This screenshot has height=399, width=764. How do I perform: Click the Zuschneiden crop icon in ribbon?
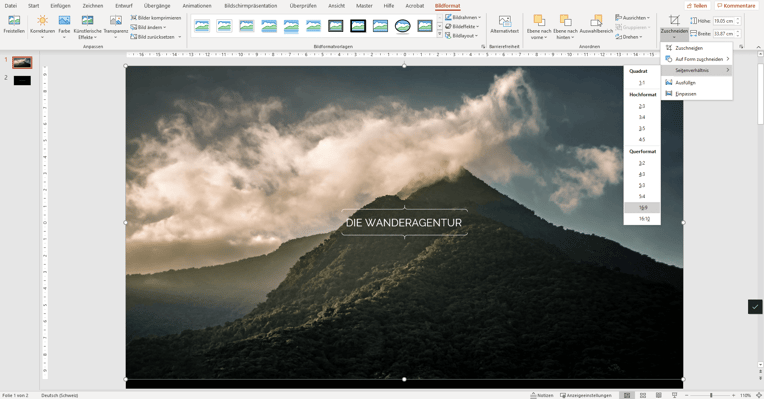coord(674,20)
